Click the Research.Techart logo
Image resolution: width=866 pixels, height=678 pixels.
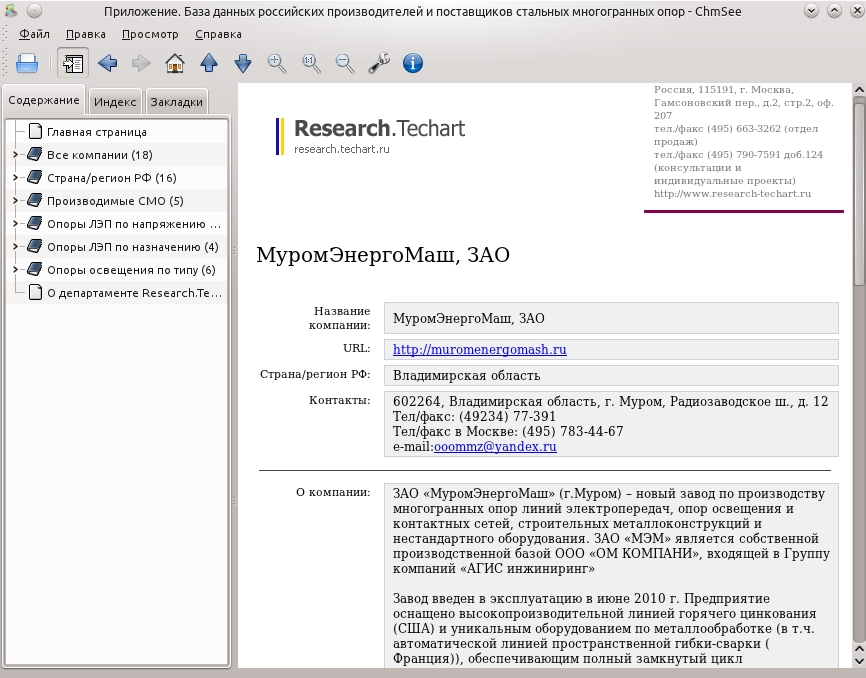point(370,135)
